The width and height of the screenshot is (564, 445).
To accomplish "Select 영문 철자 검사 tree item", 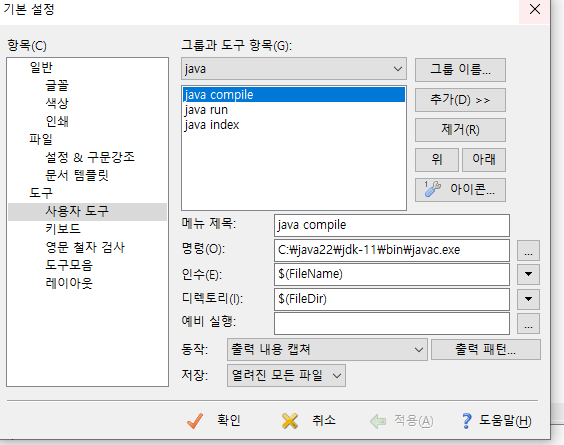I will [85, 248].
